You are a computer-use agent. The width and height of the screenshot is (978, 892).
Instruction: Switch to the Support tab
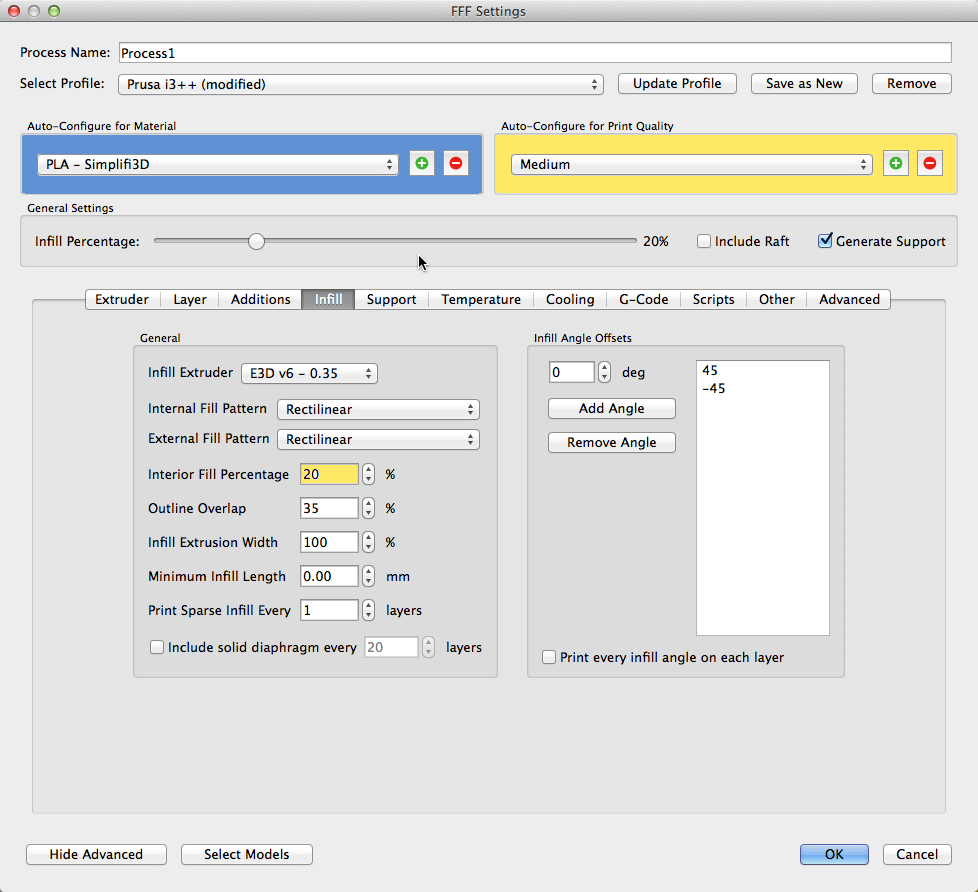point(391,299)
